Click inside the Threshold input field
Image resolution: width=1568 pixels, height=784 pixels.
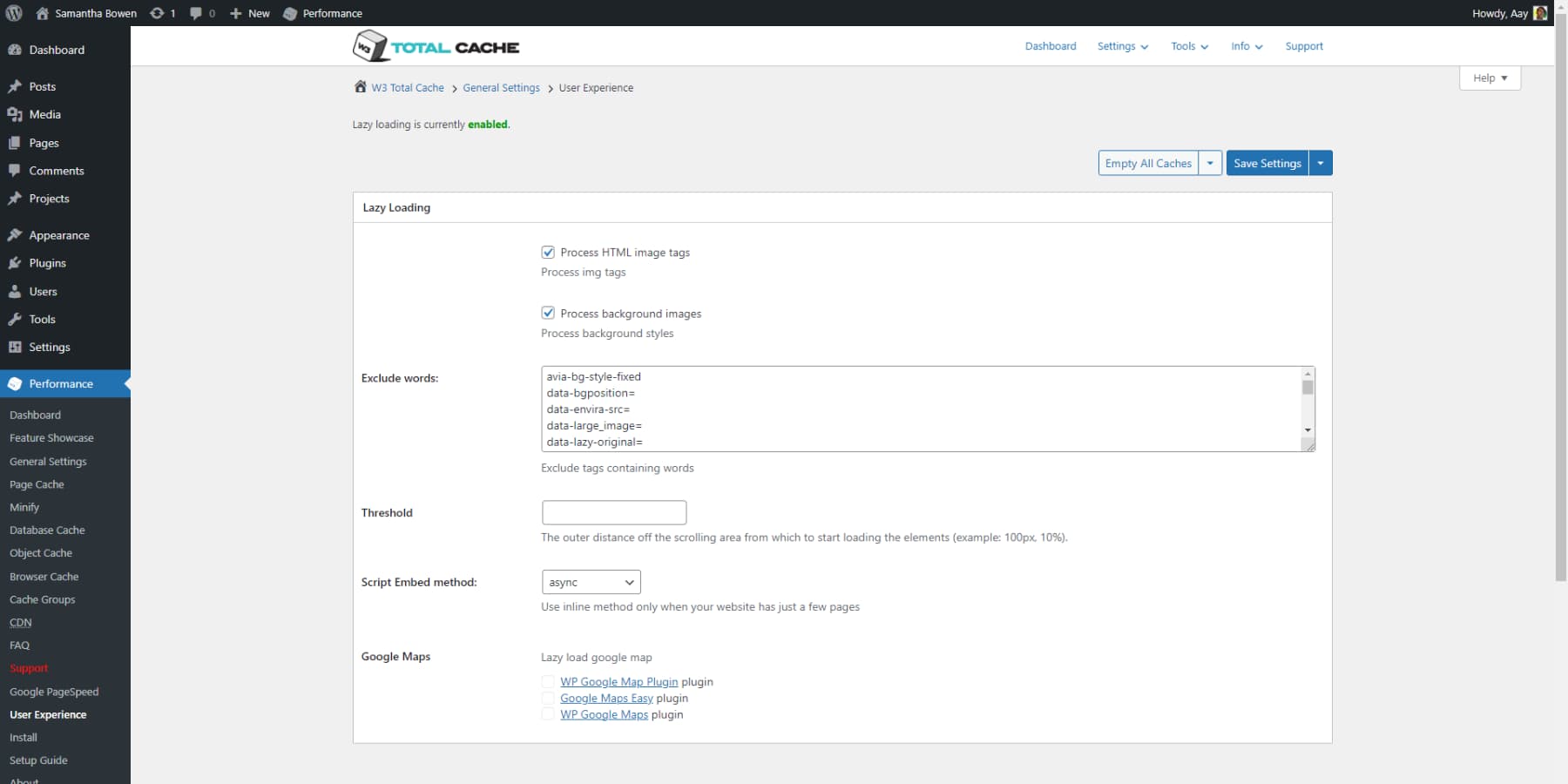point(613,512)
